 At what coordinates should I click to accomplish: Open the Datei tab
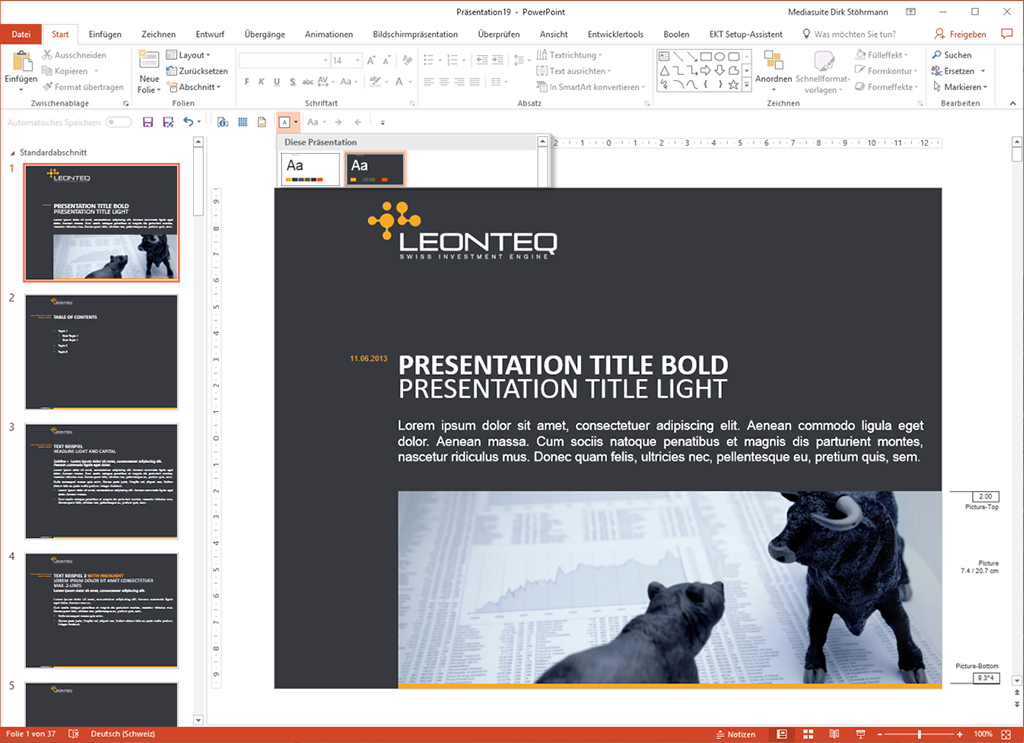point(21,34)
